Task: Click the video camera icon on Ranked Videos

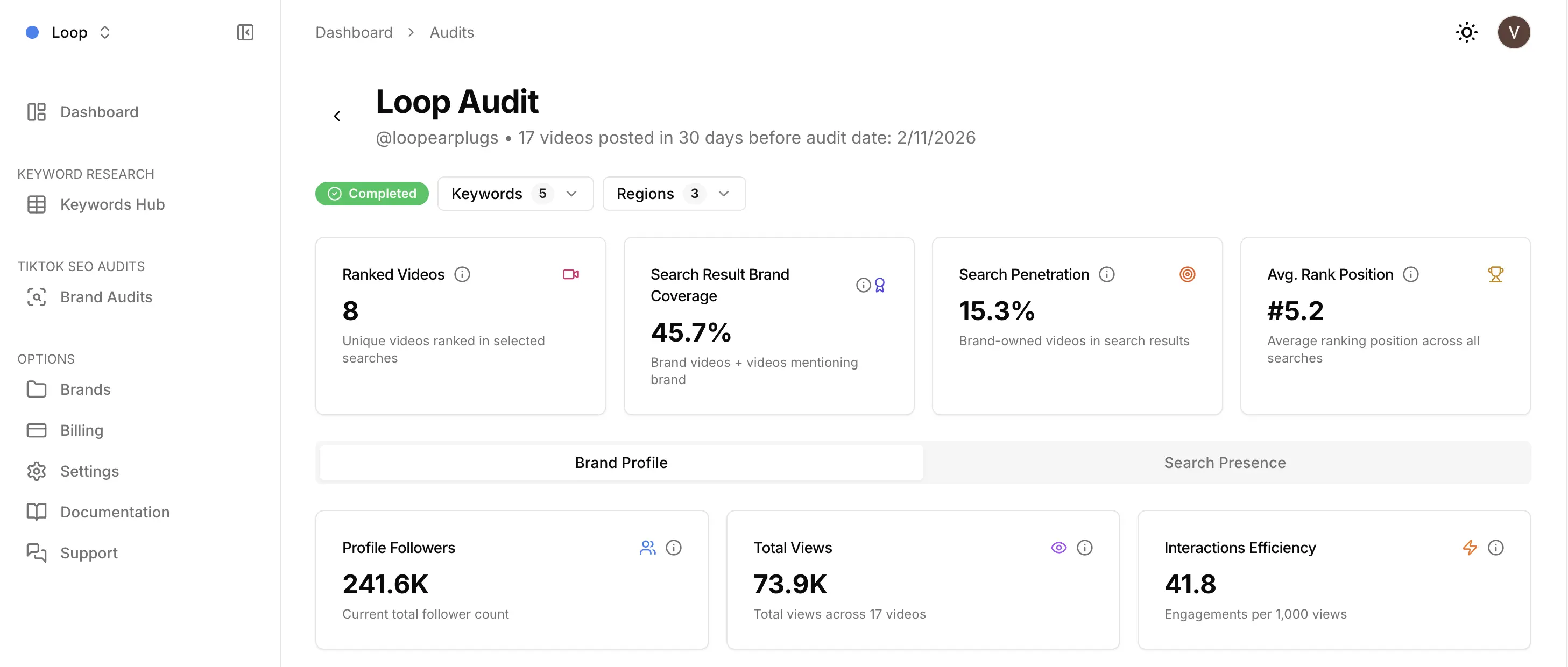Action: (x=571, y=274)
